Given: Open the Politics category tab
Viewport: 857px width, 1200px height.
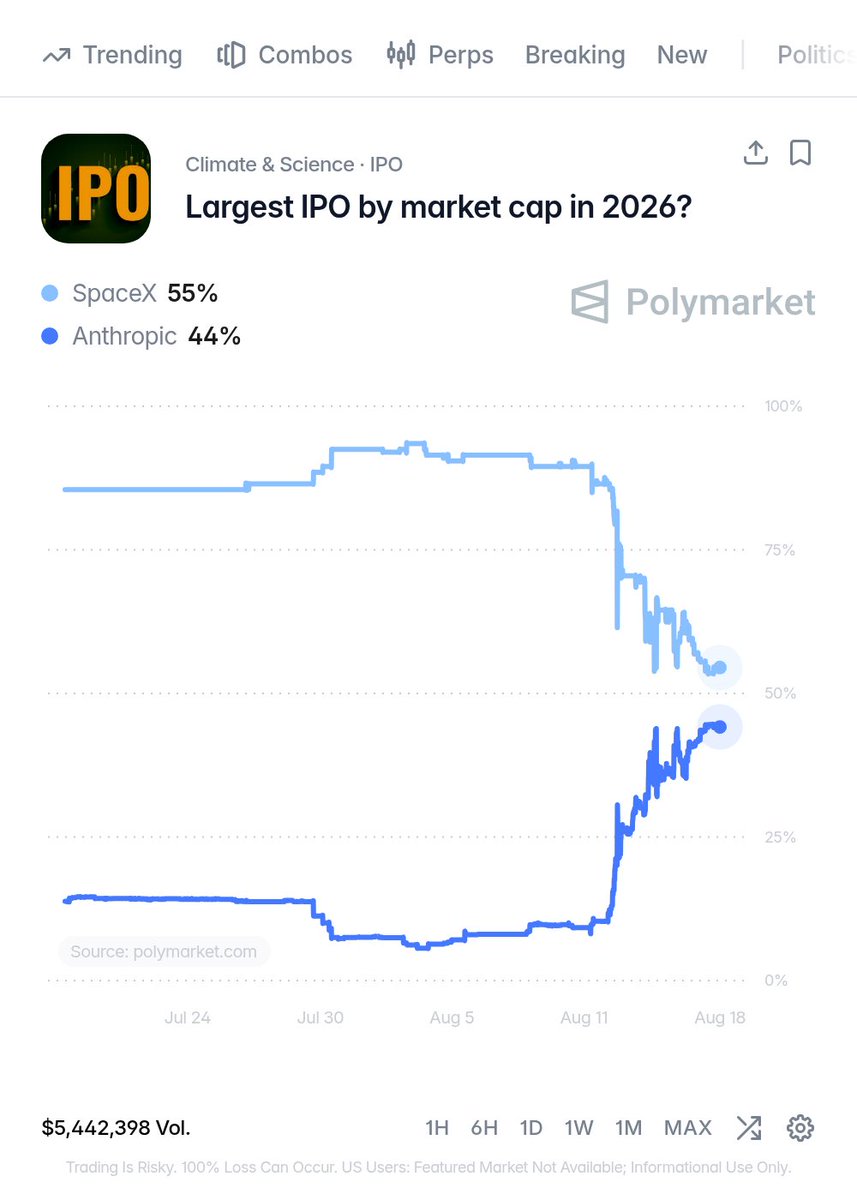Looking at the screenshot, I should pyautogui.click(x=816, y=55).
